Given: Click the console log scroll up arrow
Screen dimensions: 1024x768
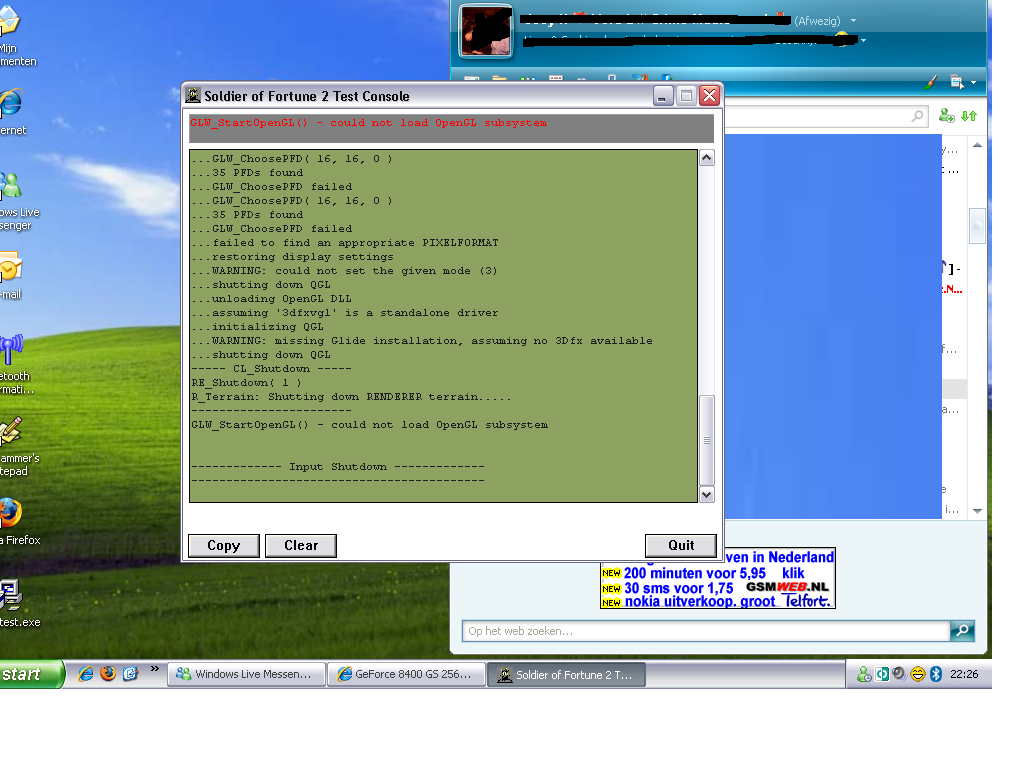Looking at the screenshot, I should click(707, 157).
